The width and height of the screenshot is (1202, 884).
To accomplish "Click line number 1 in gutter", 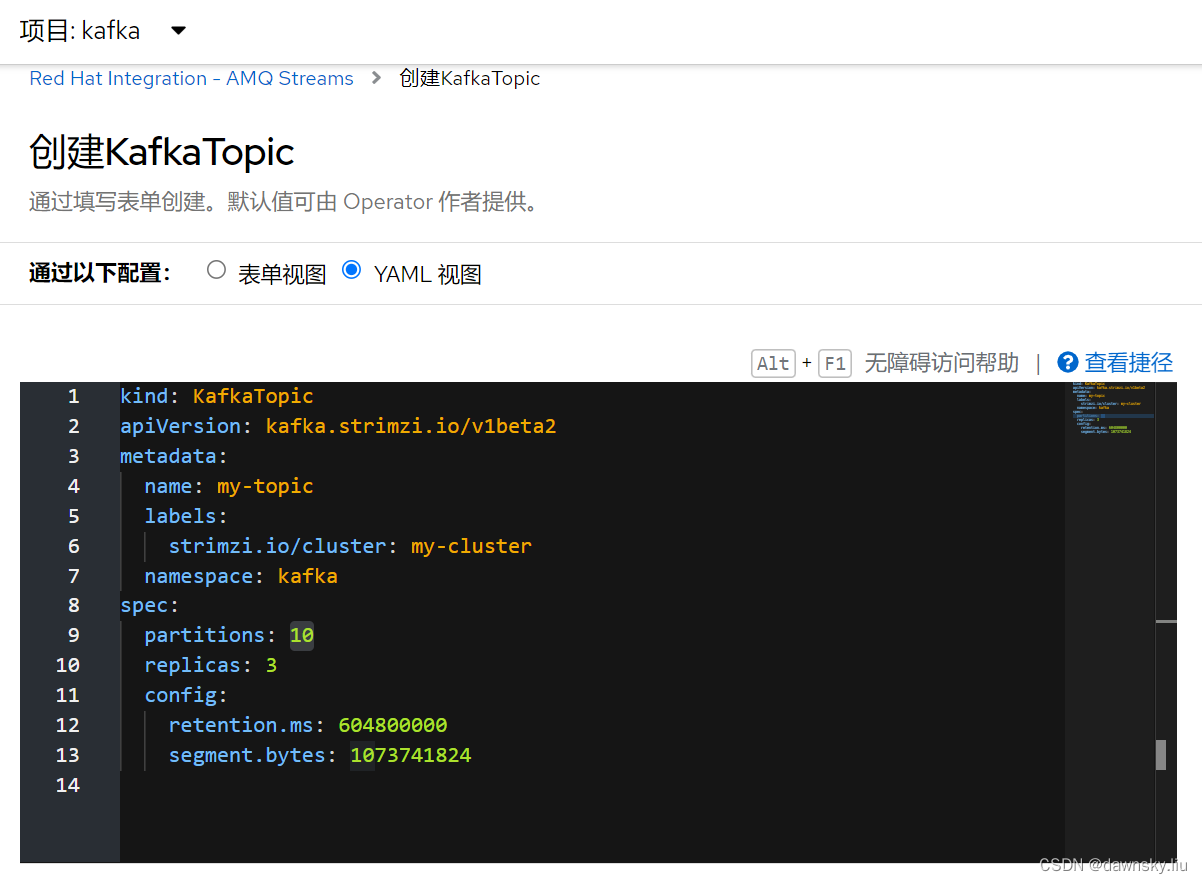I will pyautogui.click(x=73, y=396).
